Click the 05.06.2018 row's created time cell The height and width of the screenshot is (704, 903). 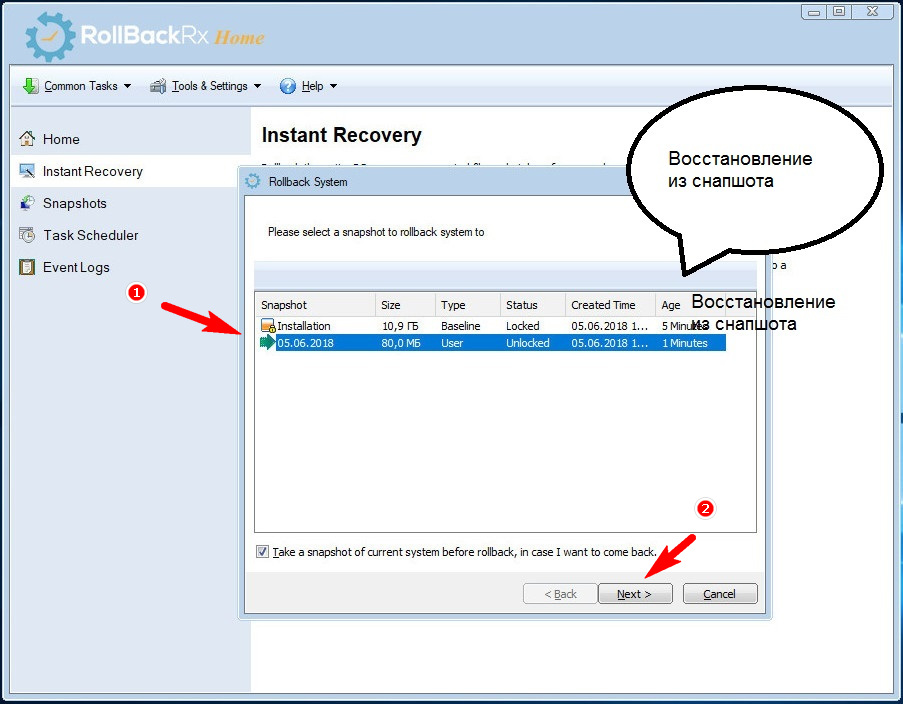(609, 343)
